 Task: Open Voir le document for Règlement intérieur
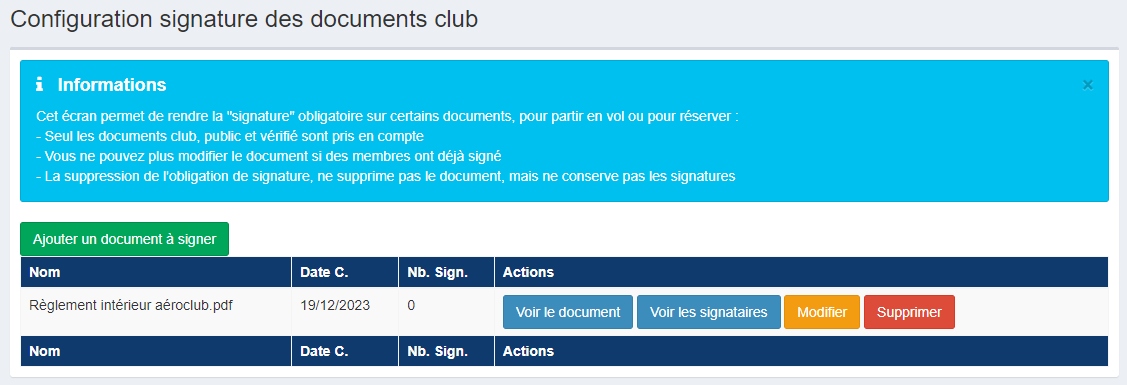(568, 312)
